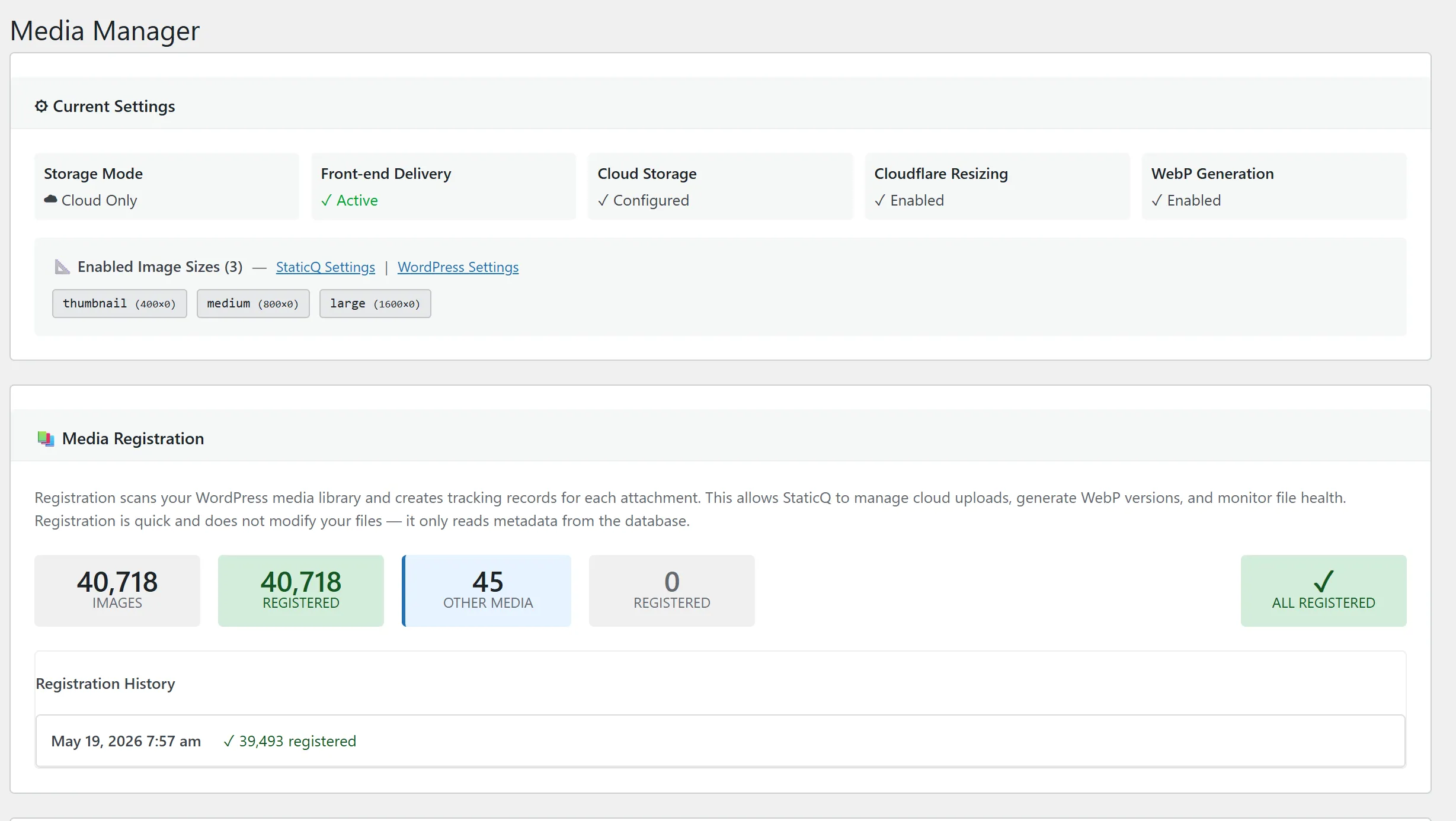The height and width of the screenshot is (821, 1456).
Task: Click the checkmark beside Configured
Action: (603, 200)
